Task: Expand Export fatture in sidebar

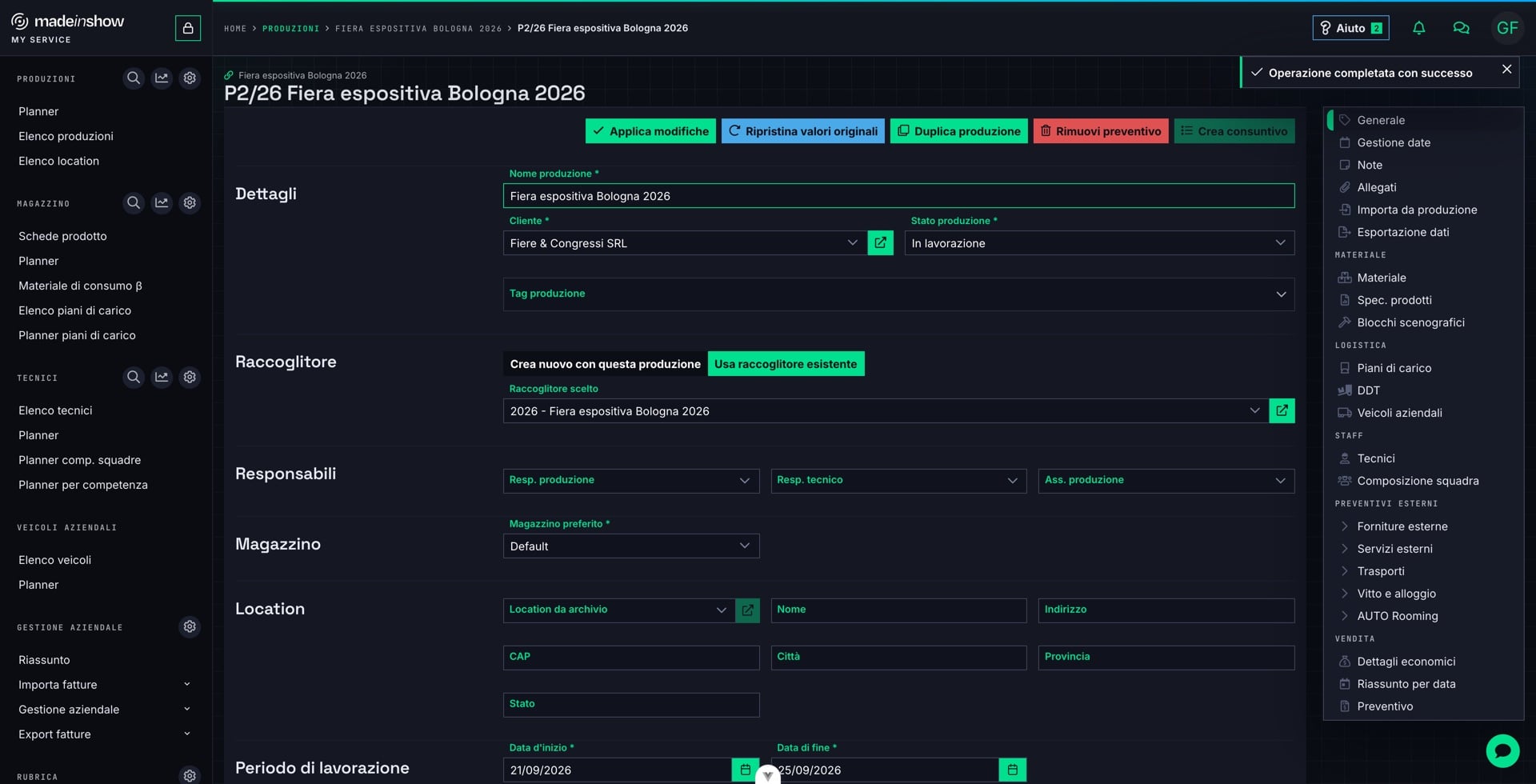Action: [x=104, y=734]
